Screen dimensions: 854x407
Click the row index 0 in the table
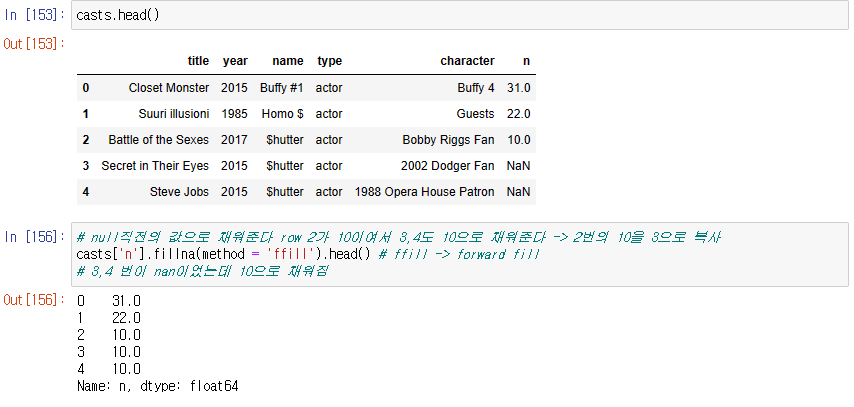(86, 88)
